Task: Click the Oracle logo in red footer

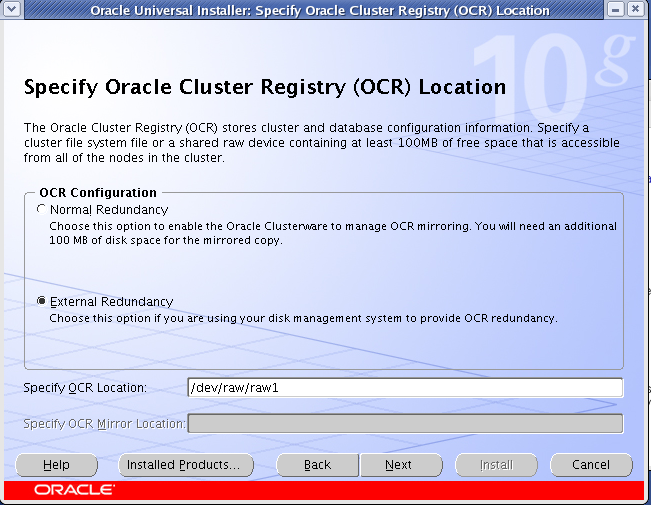Action: click(x=74, y=490)
